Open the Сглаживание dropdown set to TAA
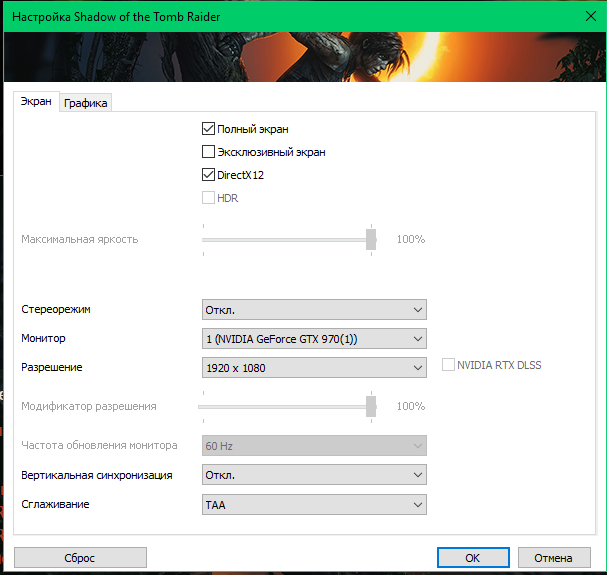Screen dimensions: 607x575 coord(314,504)
